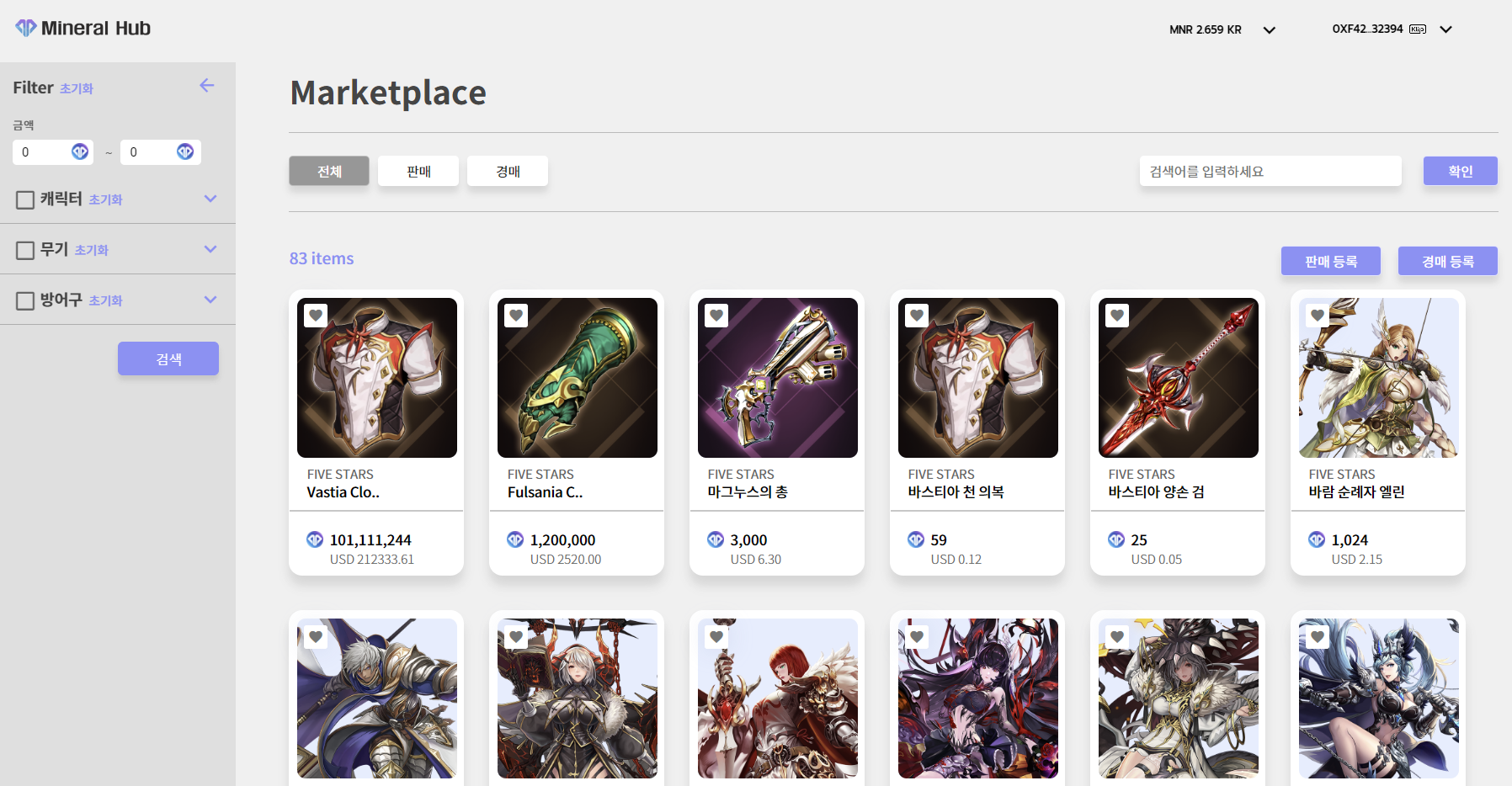Open the 바스티아 천 의복 item thumbnail
The image size is (1512, 786).
[x=978, y=378]
